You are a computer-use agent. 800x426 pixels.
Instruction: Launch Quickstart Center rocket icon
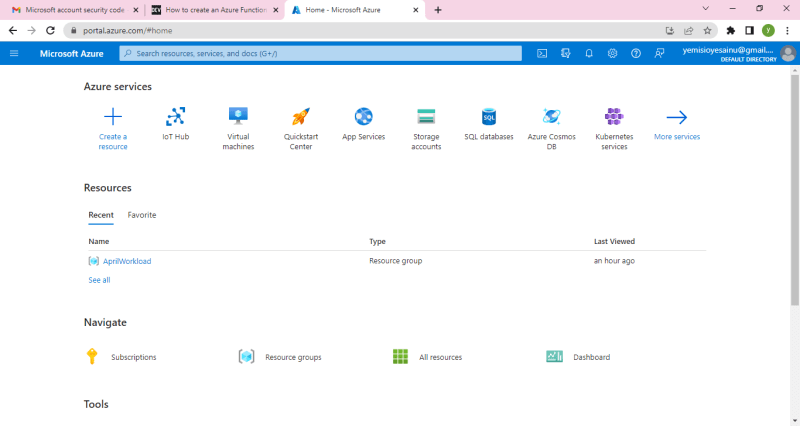click(x=301, y=116)
